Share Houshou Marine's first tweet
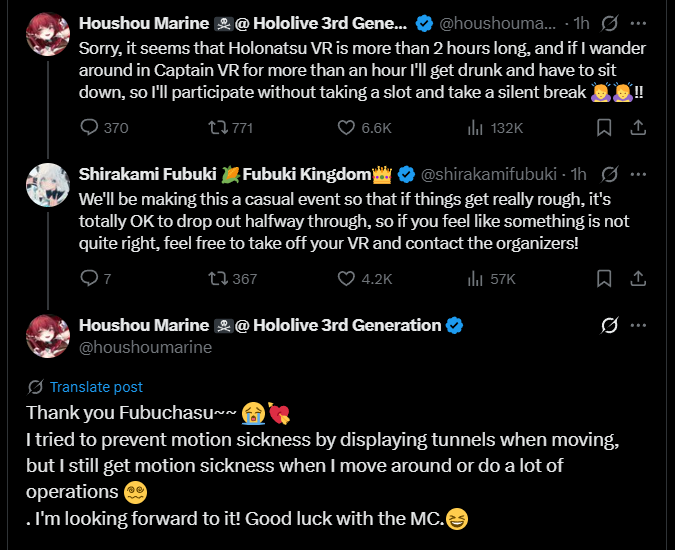675x550 pixels. tap(638, 128)
